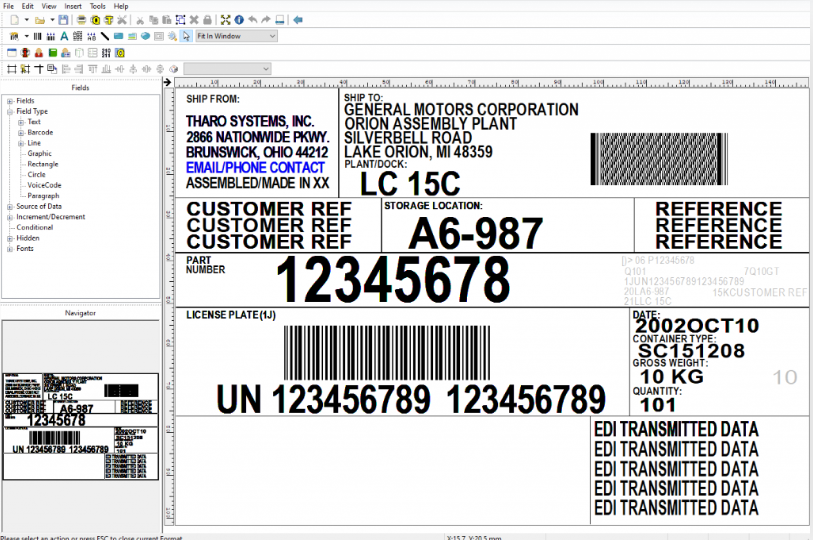Collapse the Field Type tree node
813x540 pixels.
[x=10, y=111]
